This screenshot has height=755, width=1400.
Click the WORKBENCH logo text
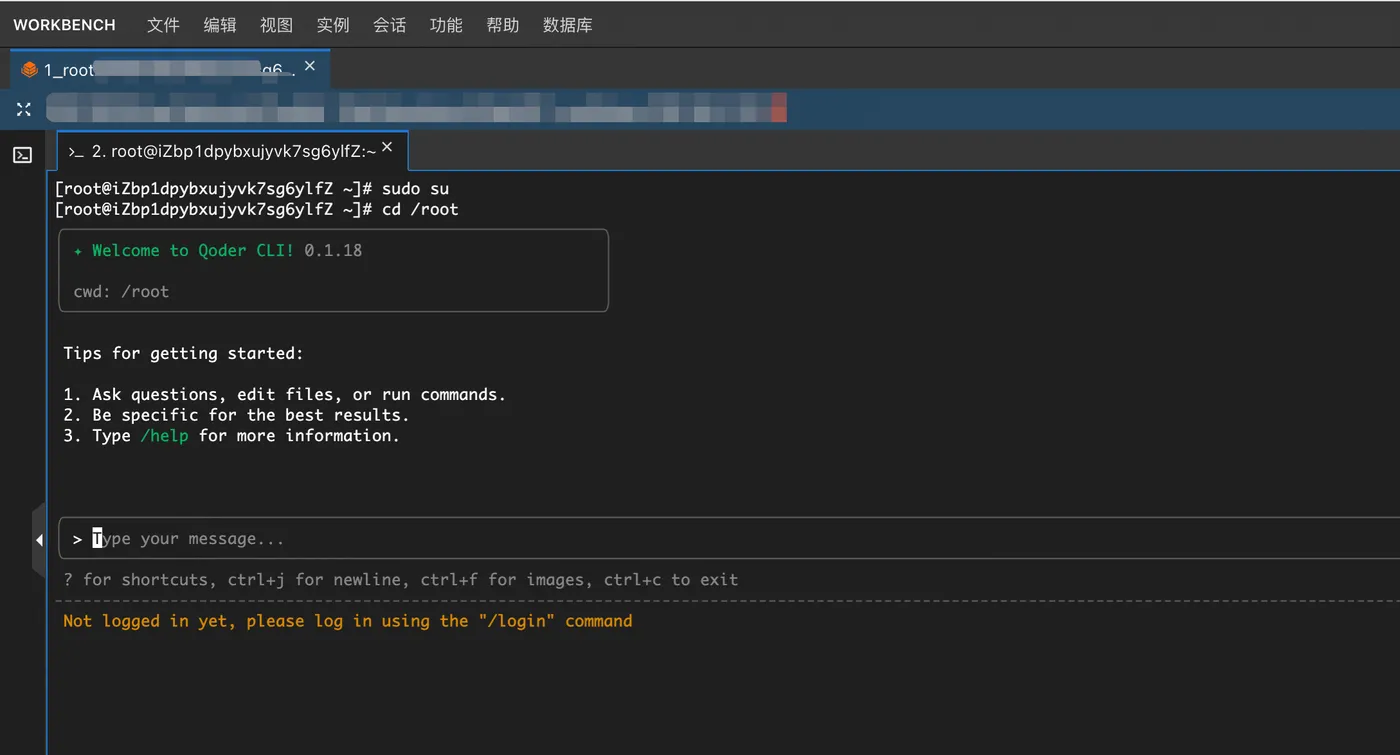coord(64,25)
